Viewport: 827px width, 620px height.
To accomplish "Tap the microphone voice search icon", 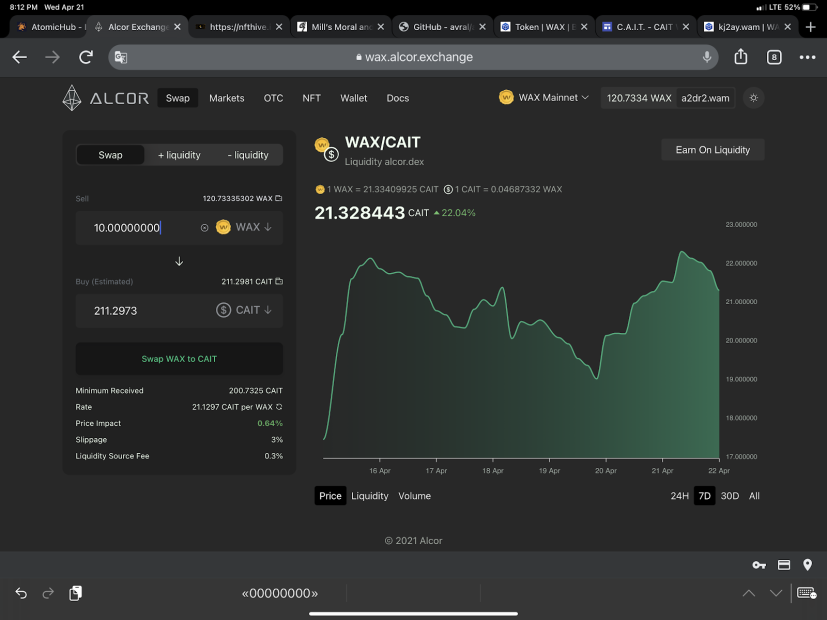I will [x=707, y=57].
